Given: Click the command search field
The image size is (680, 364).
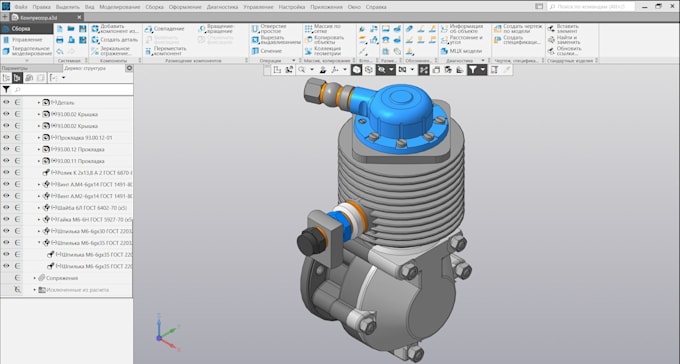Looking at the screenshot, I should pos(591,7).
